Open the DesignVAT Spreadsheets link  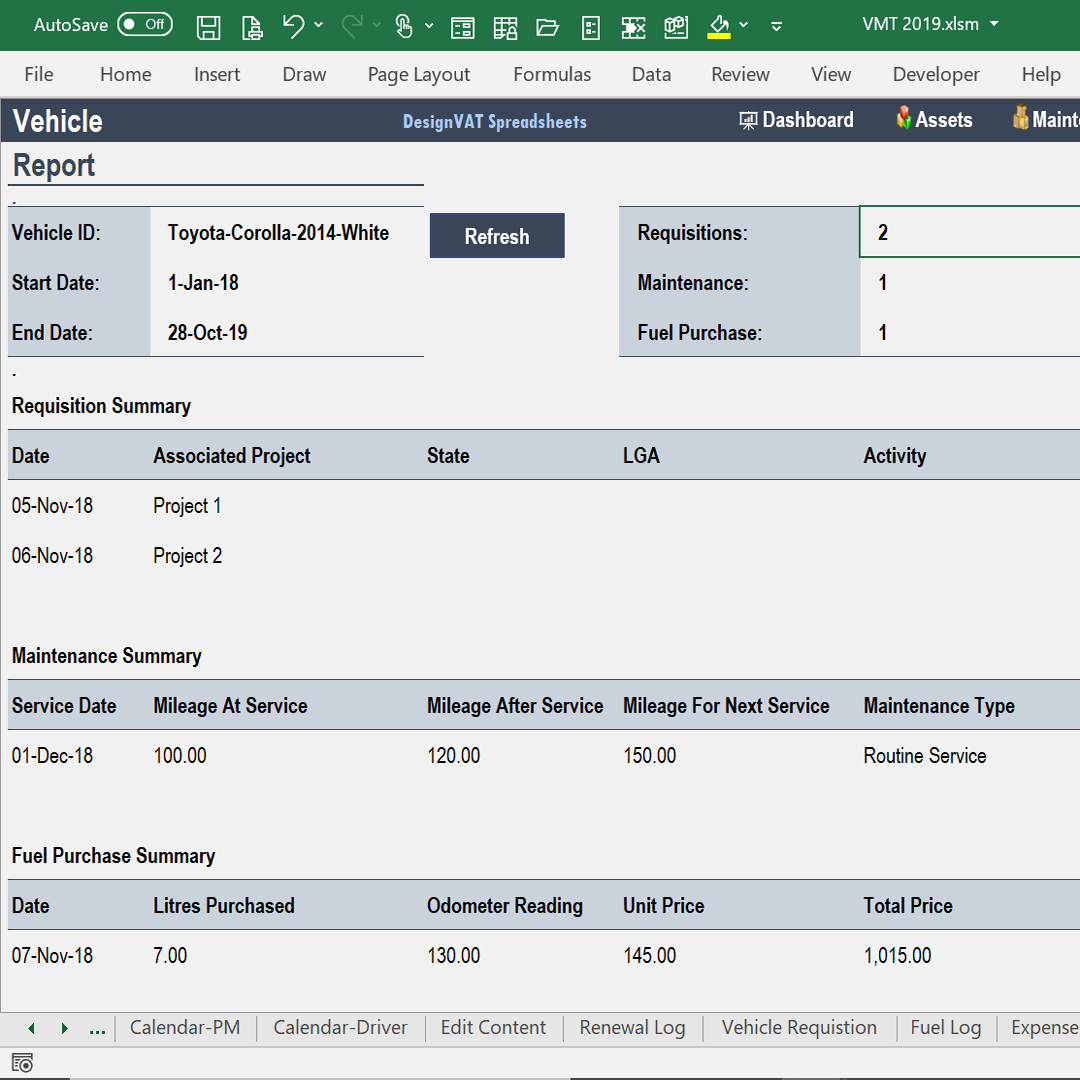pyautogui.click(x=494, y=121)
